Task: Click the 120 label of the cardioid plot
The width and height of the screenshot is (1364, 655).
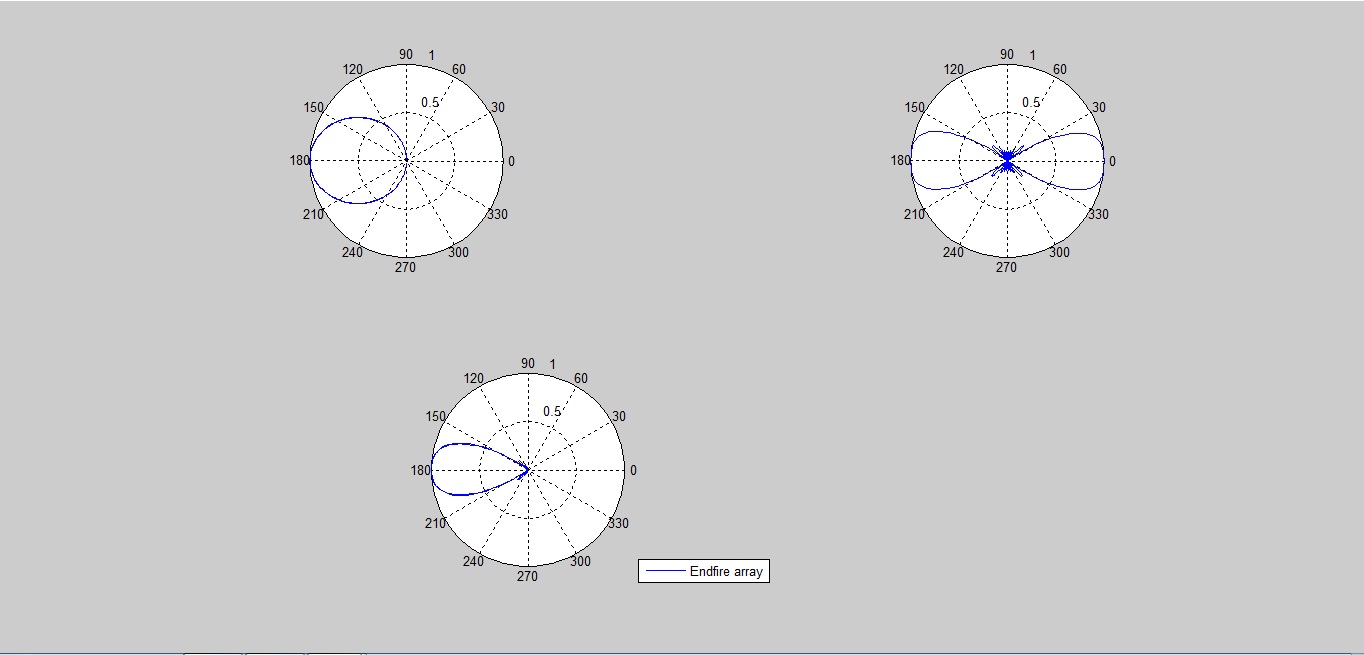Action: [352, 69]
